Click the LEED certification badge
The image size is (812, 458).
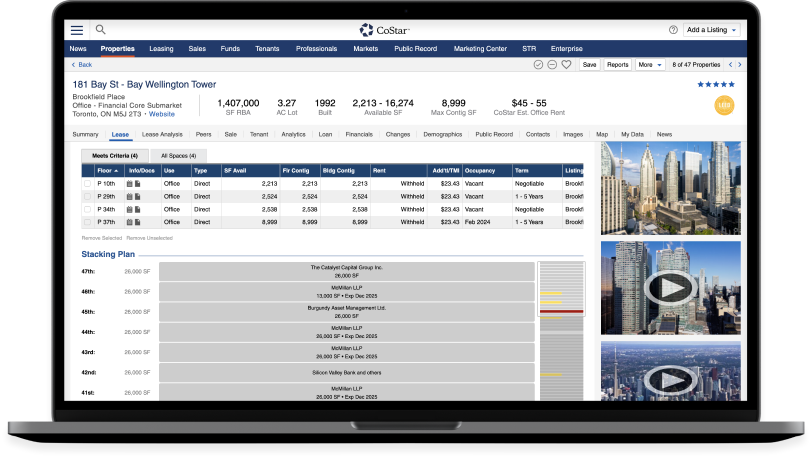click(x=724, y=105)
